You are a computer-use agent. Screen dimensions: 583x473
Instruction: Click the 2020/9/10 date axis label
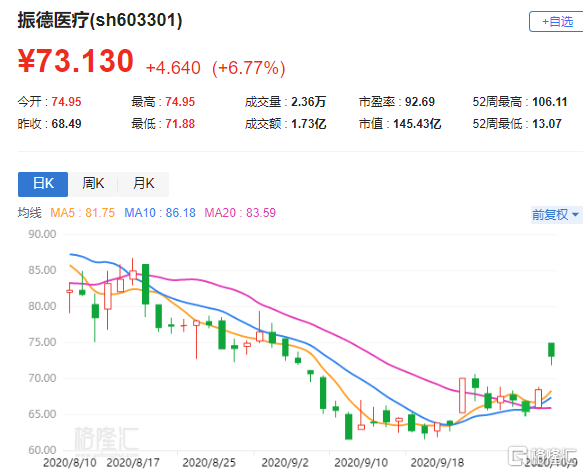(361, 463)
